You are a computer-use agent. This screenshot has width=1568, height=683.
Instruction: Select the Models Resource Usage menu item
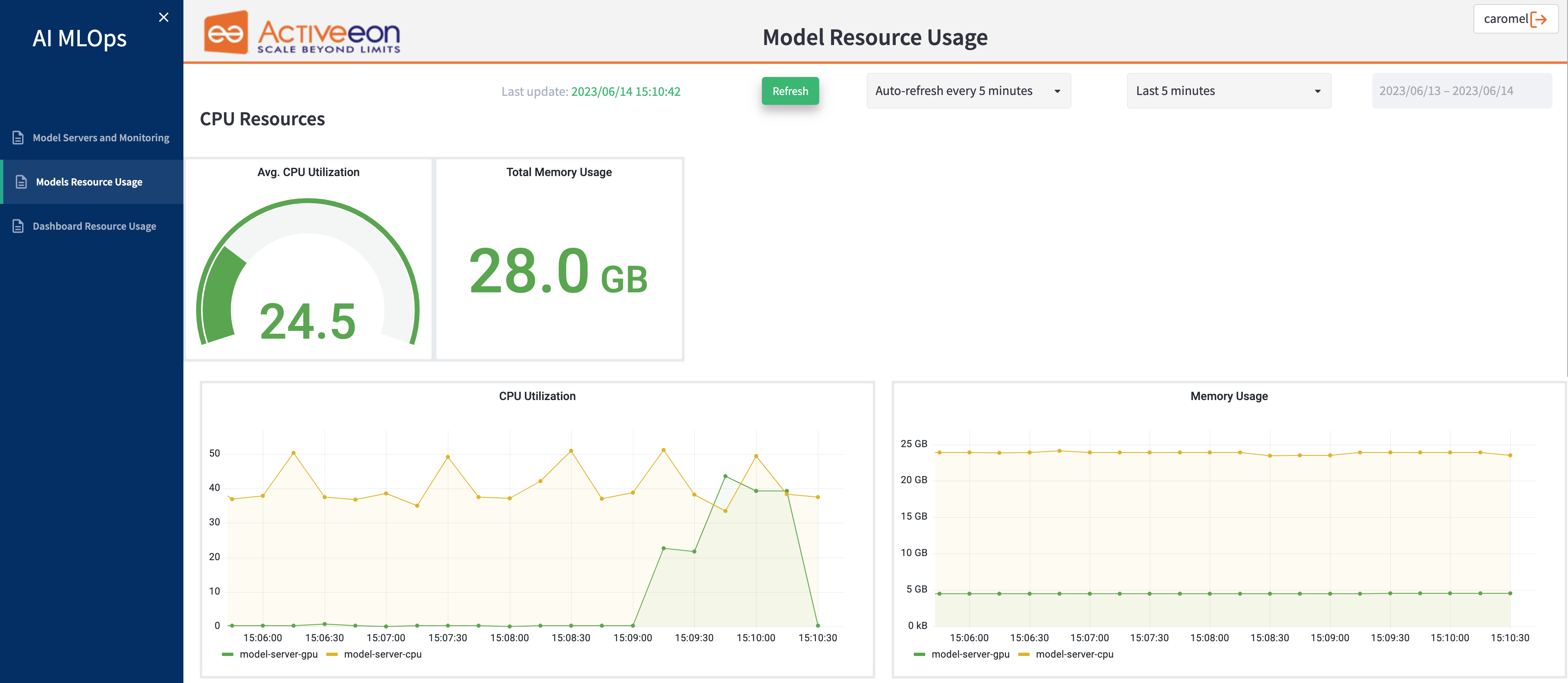[x=89, y=181]
